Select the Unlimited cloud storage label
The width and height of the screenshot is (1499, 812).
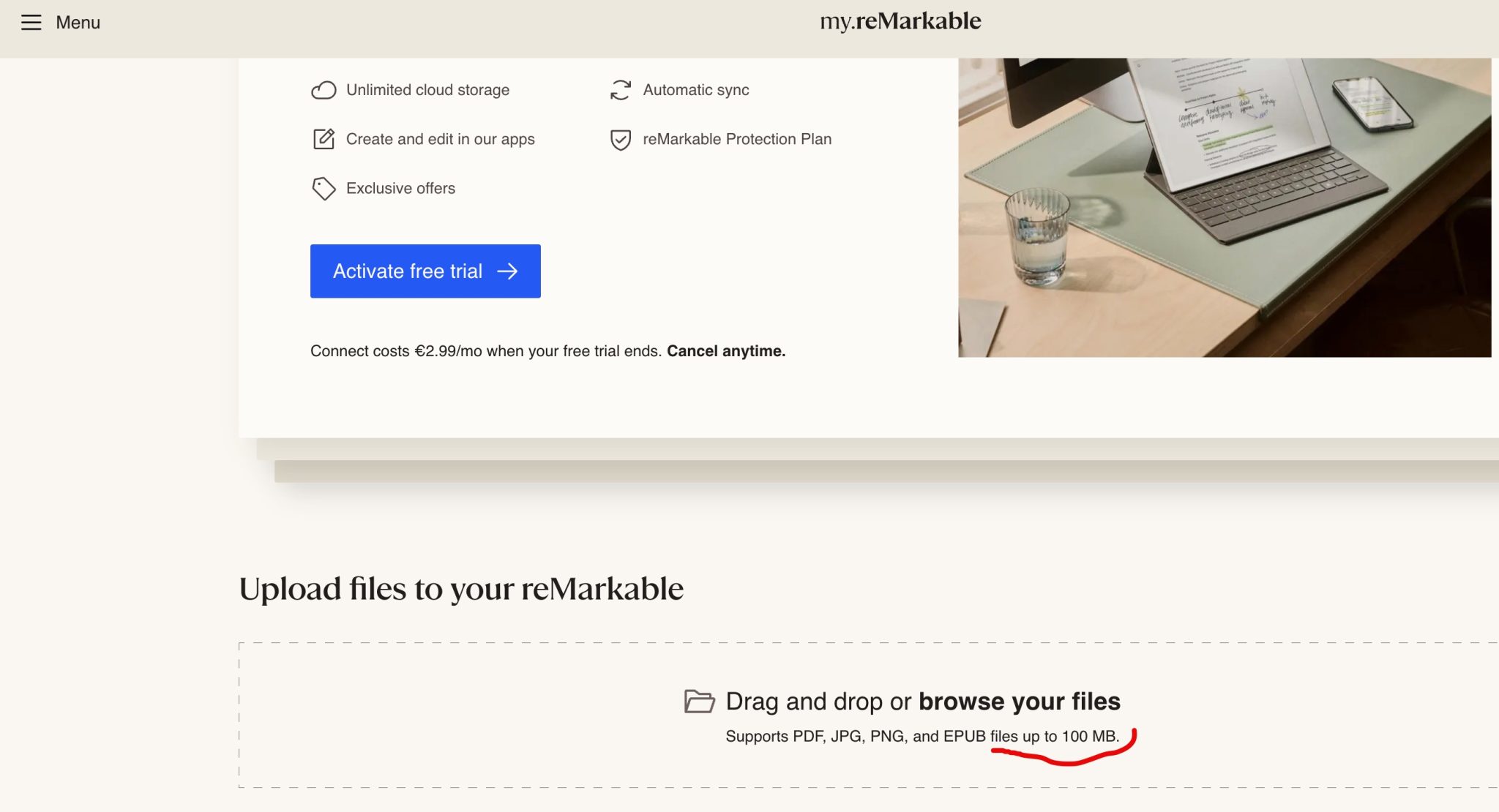[x=427, y=89]
